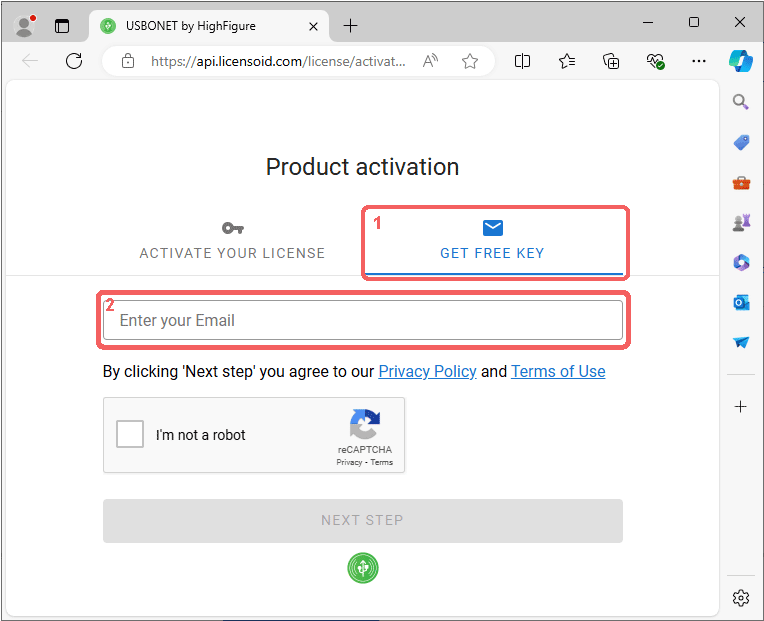Open the Favorites list toolbar button
Image resolution: width=764 pixels, height=621 pixels.
(567, 61)
